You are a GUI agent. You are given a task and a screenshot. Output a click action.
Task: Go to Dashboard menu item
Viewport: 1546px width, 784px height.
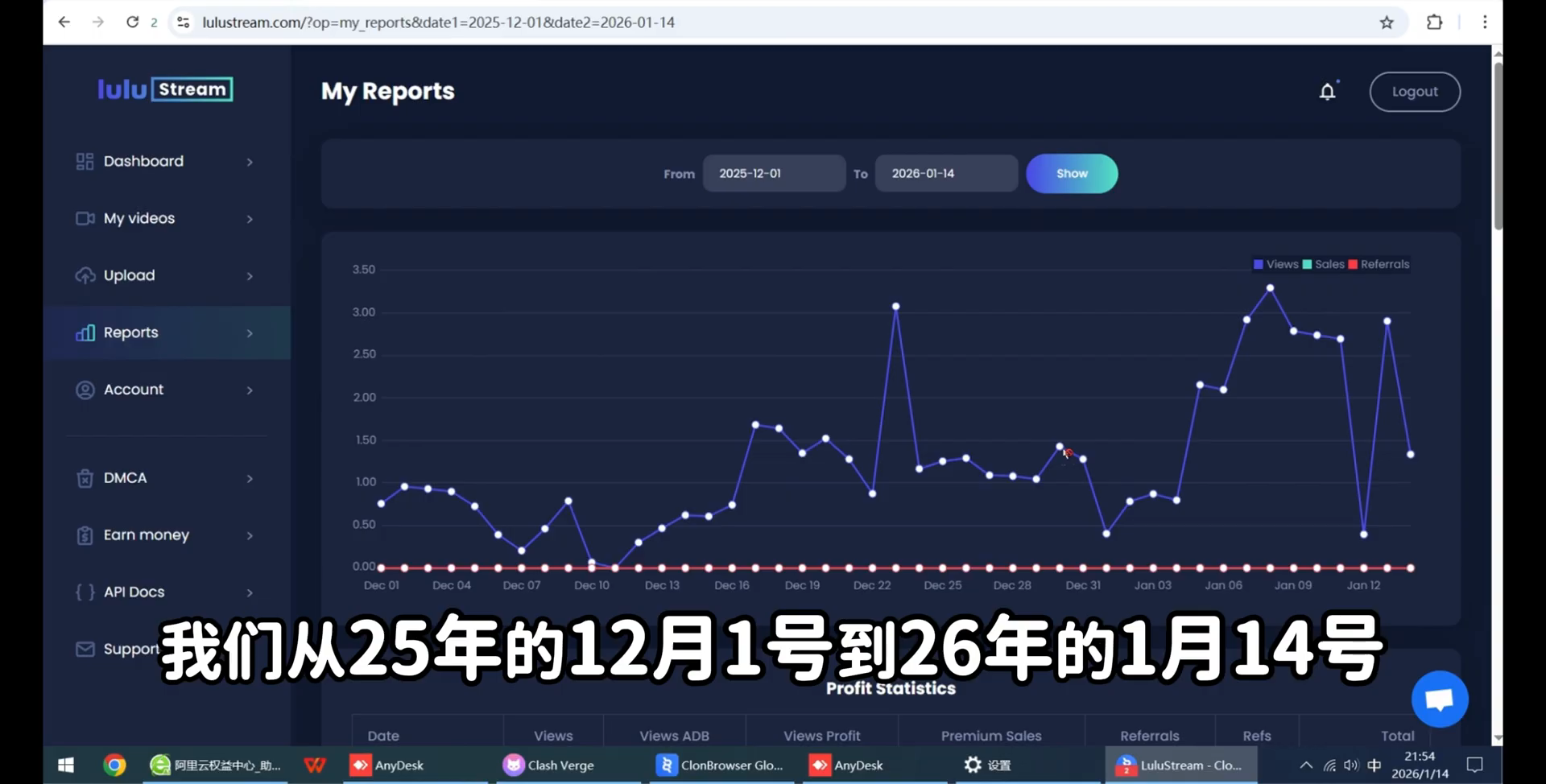click(x=167, y=162)
